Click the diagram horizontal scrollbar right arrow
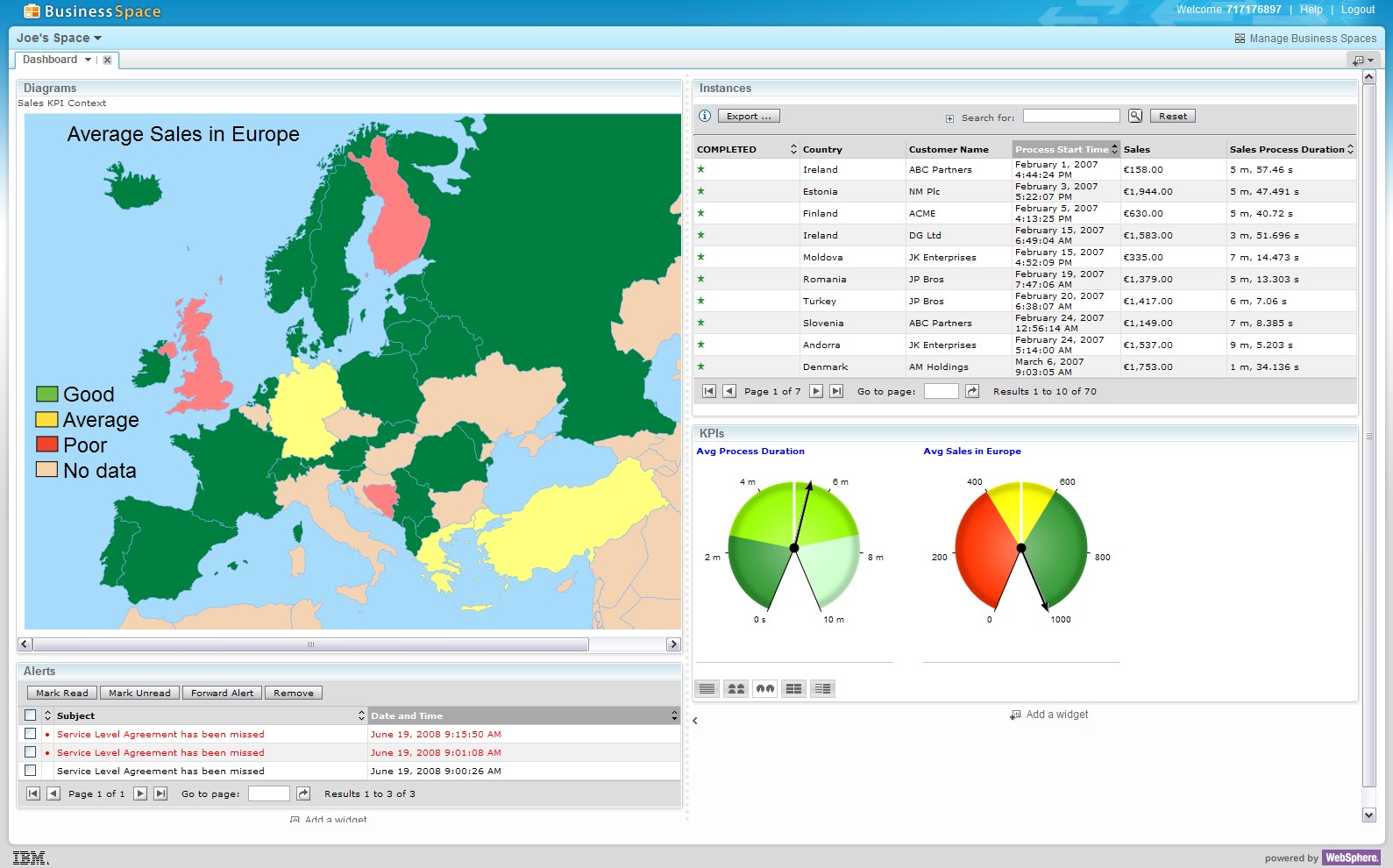The width and height of the screenshot is (1393, 868). (673, 644)
